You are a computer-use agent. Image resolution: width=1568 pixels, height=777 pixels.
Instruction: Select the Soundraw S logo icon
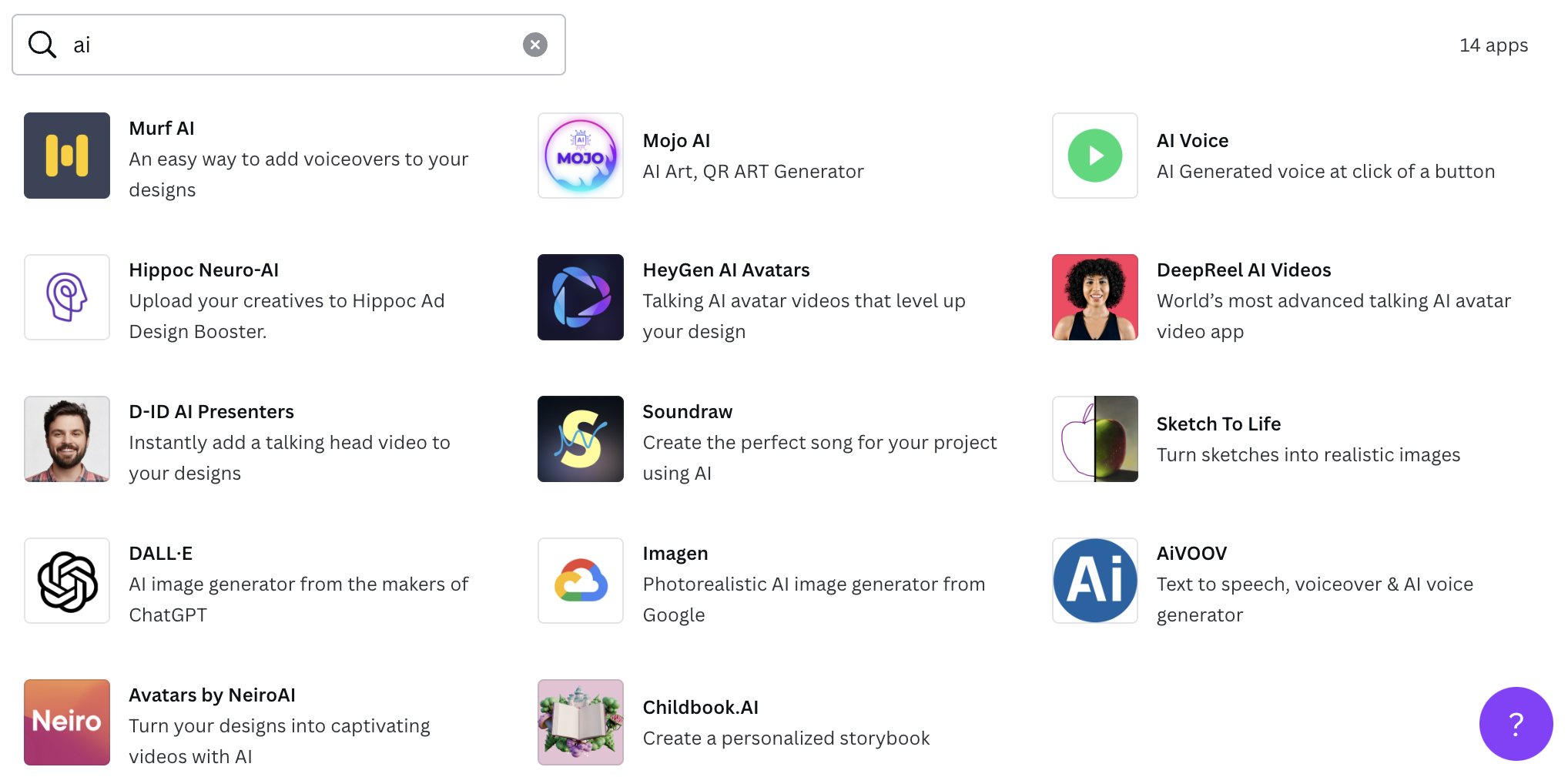[x=581, y=439]
